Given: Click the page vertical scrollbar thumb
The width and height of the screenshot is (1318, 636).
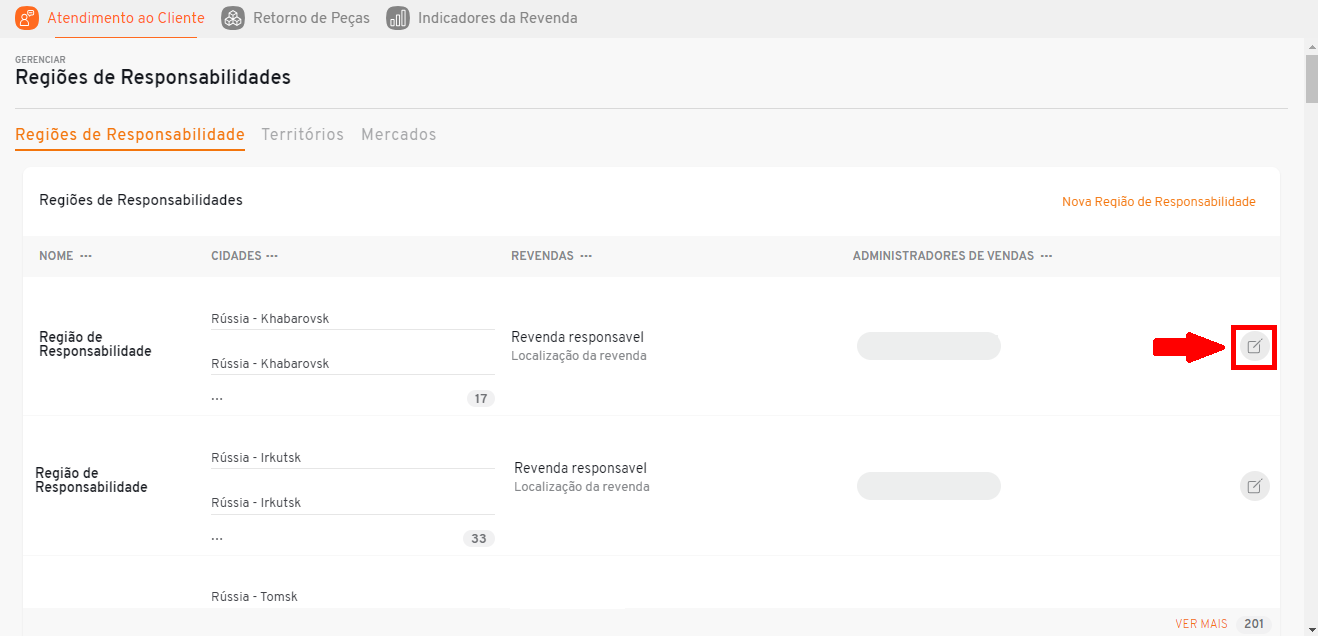Looking at the screenshot, I should 1311,79.
